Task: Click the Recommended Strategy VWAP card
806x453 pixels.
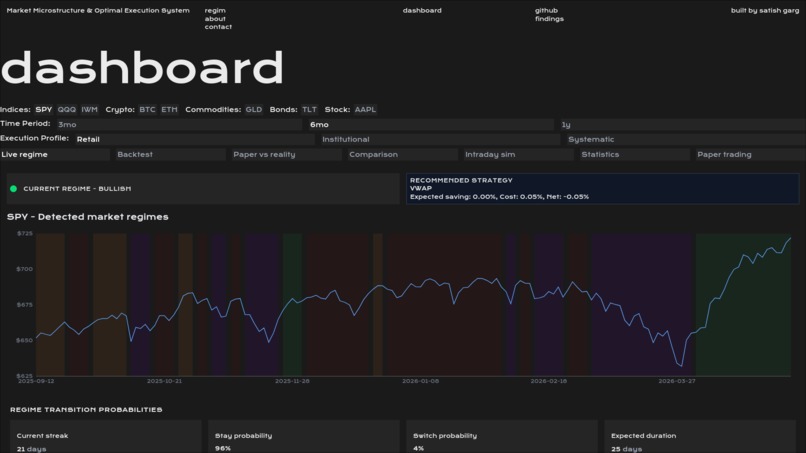Action: [x=602, y=189]
